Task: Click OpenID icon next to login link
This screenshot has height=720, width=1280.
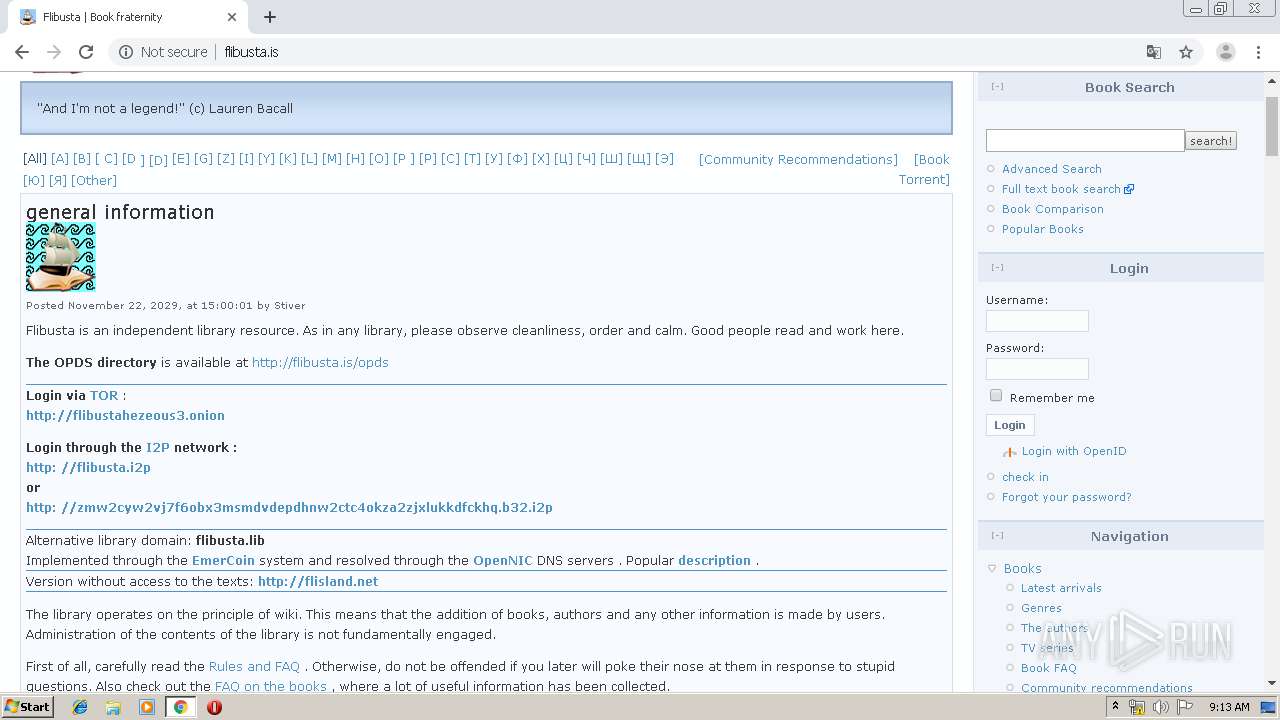Action: tap(1009, 452)
